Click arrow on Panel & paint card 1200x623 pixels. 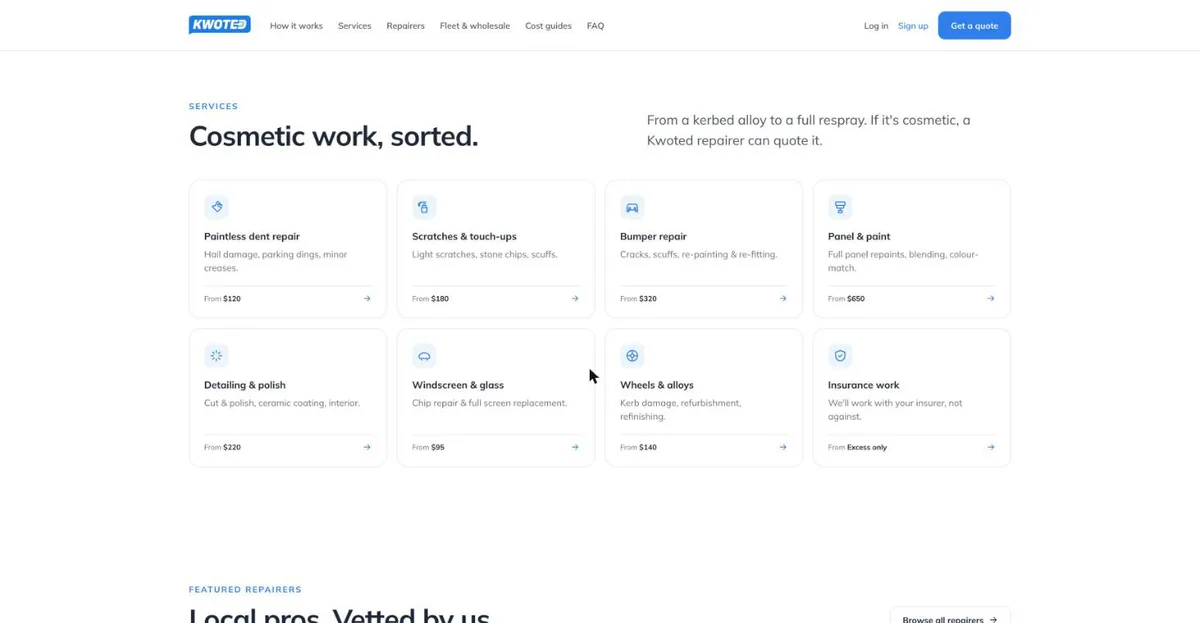pyautogui.click(x=991, y=298)
